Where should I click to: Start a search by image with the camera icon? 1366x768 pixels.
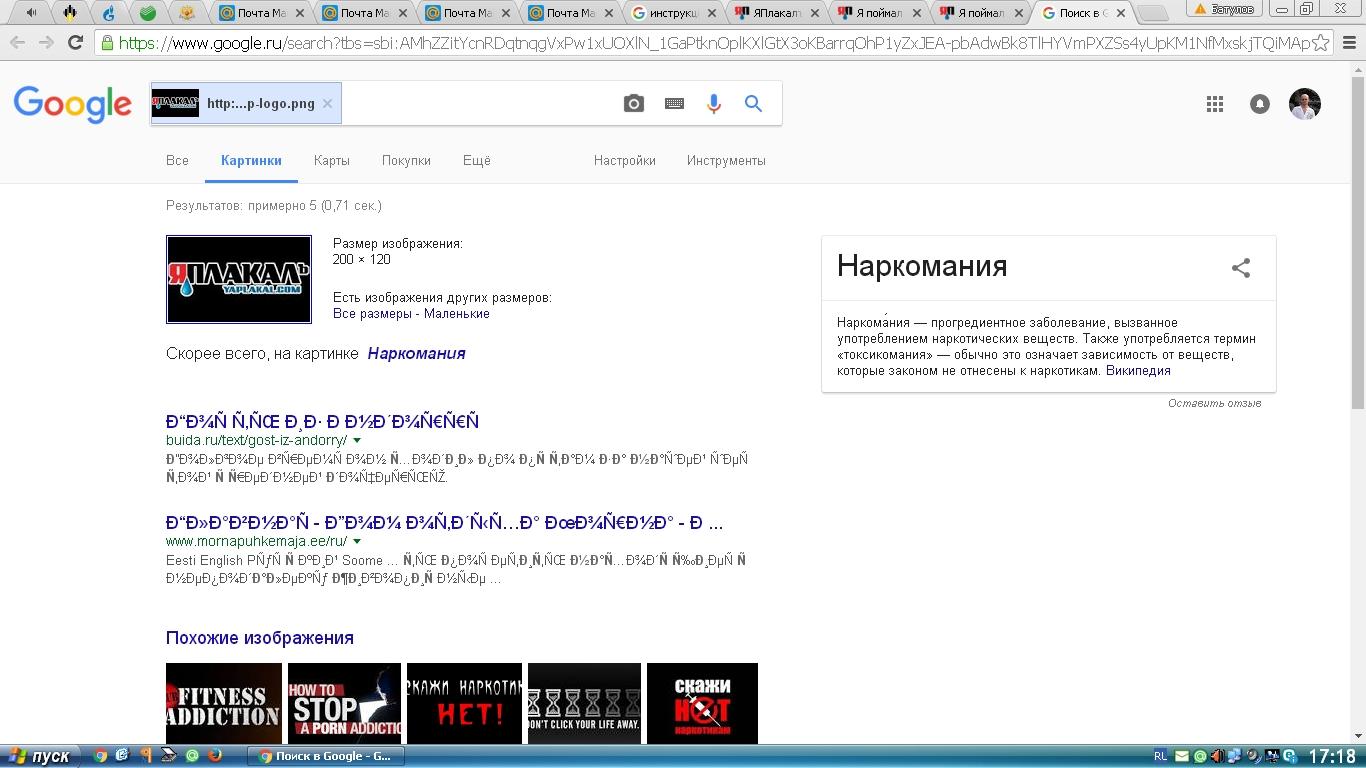click(x=634, y=104)
